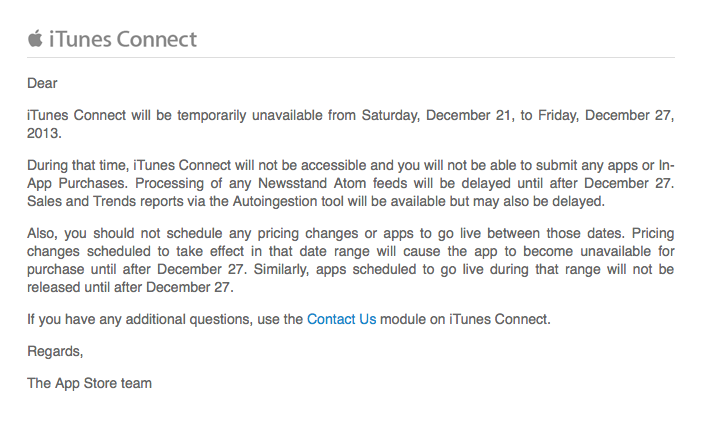The width and height of the screenshot is (705, 422).
Task: Click the "In-" text ending the paragraph line
Action: [x=666, y=164]
